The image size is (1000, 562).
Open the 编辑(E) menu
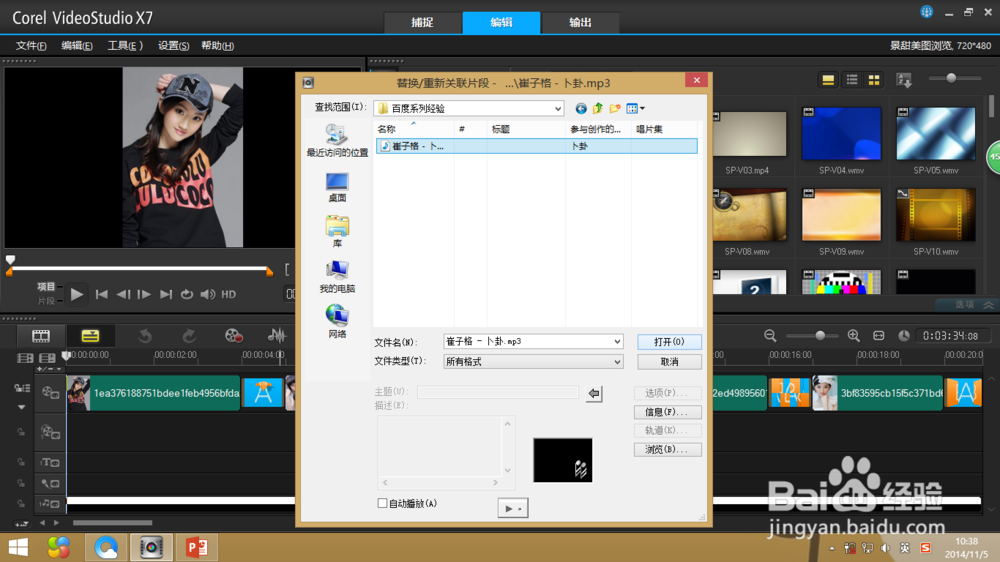tap(77, 46)
